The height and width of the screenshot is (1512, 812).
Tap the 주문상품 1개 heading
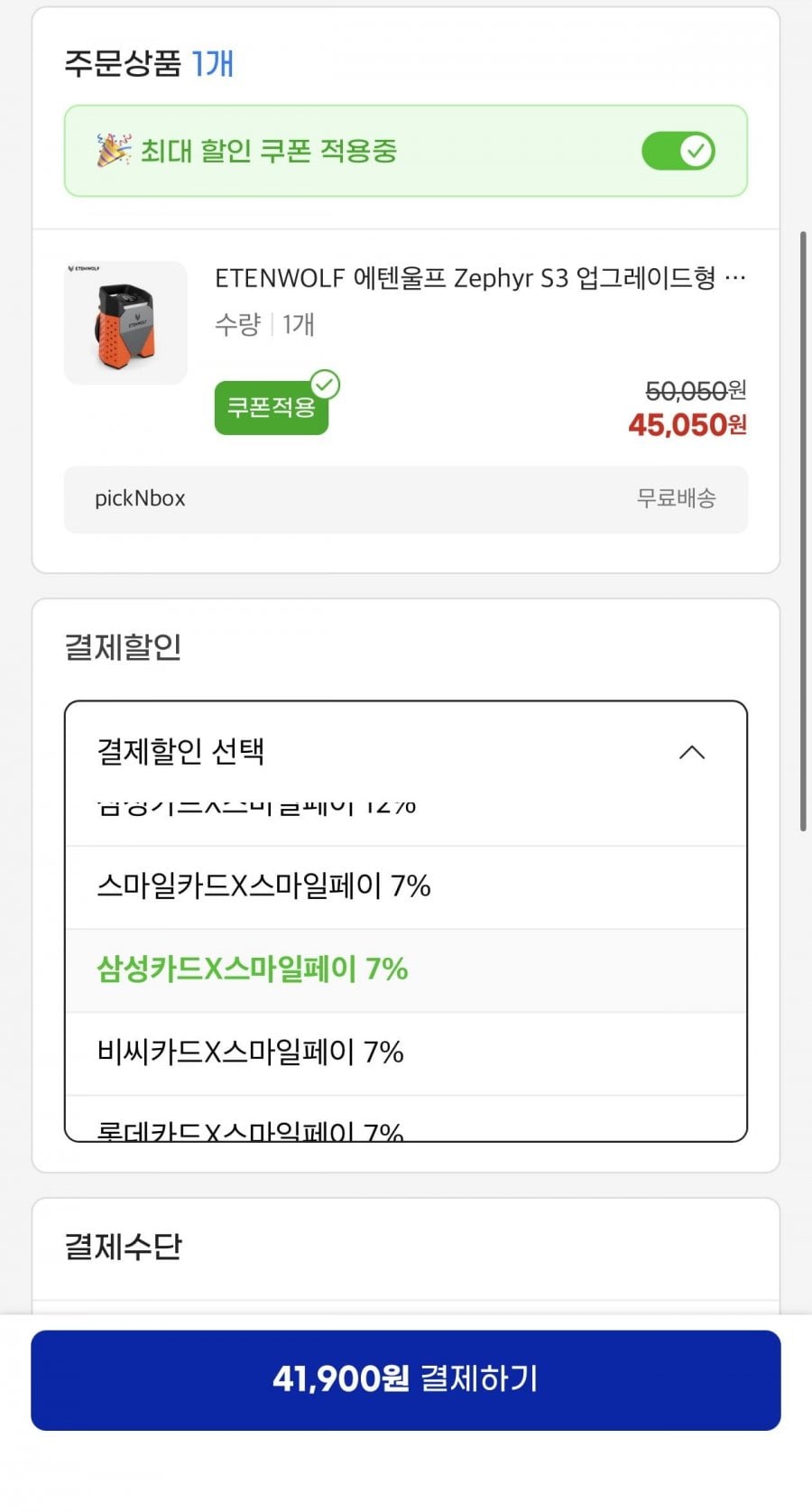[x=149, y=63]
